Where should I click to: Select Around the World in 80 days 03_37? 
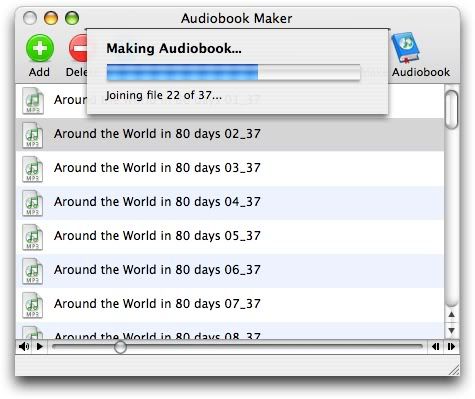[230, 168]
